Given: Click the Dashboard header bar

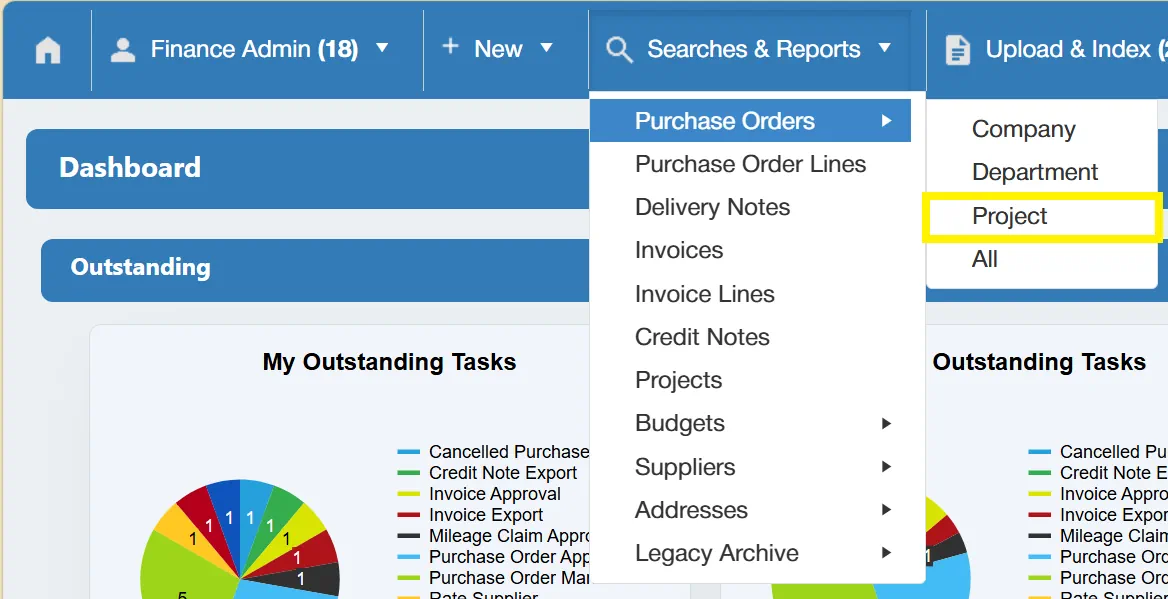Looking at the screenshot, I should pyautogui.click(x=308, y=168).
